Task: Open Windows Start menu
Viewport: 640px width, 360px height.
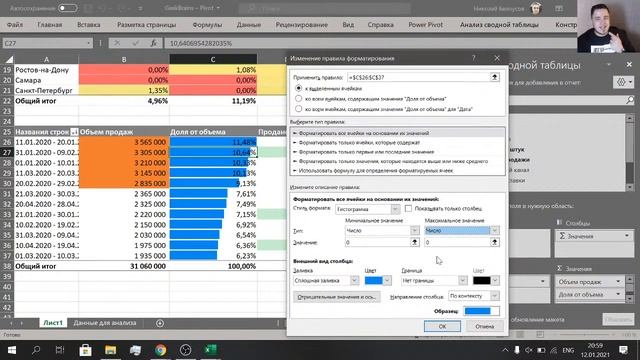Action: coord(11,350)
